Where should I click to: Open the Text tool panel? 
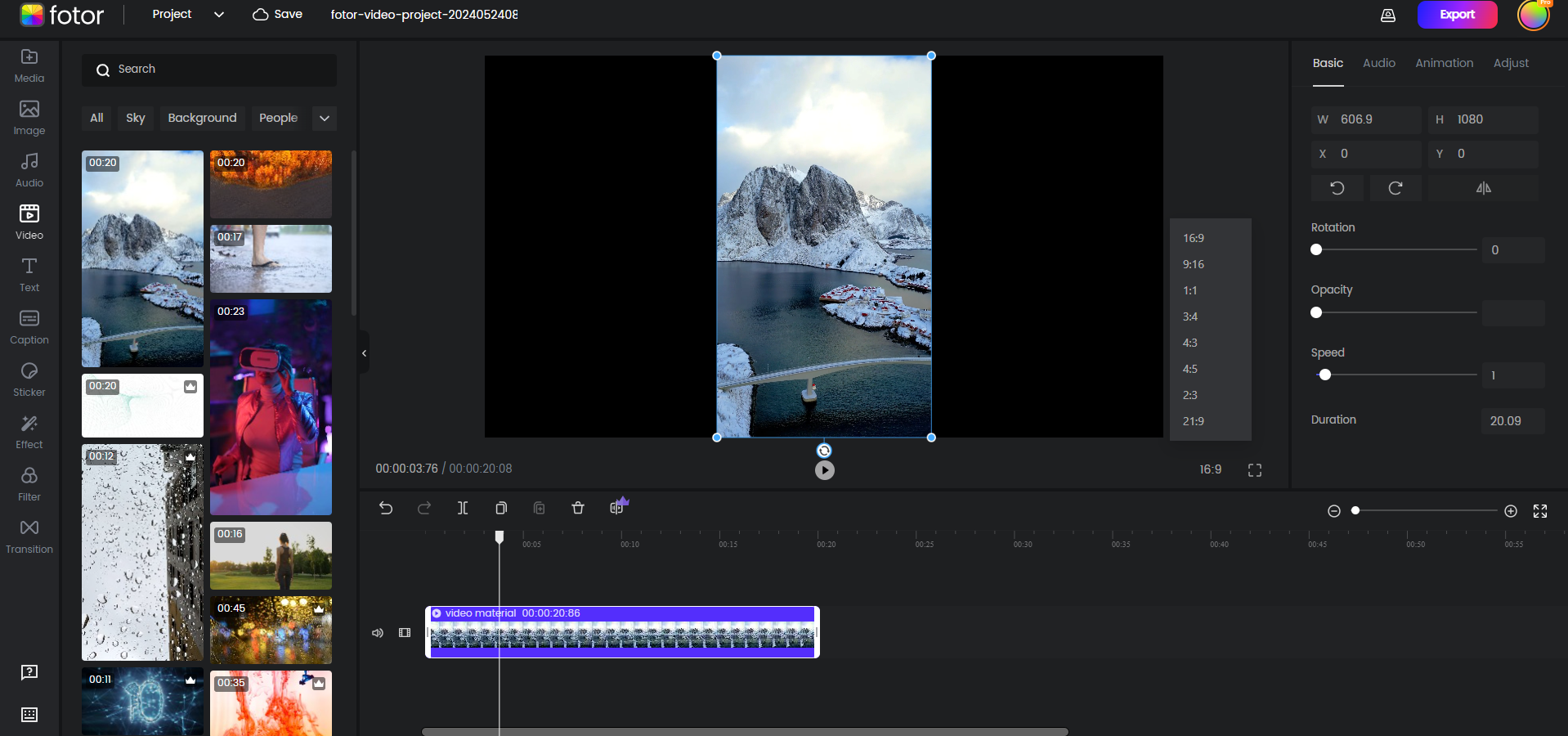point(29,275)
